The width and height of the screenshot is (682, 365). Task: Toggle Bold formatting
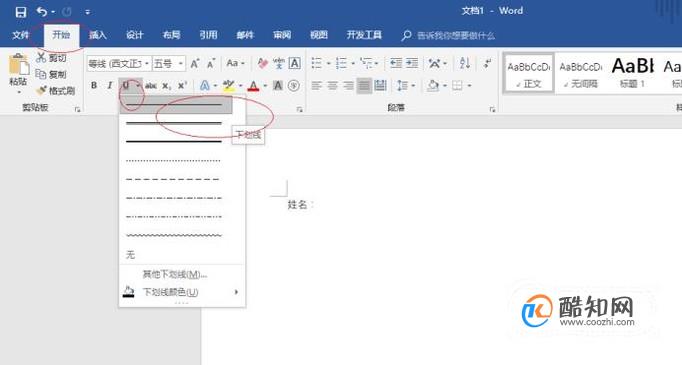[x=94, y=86]
